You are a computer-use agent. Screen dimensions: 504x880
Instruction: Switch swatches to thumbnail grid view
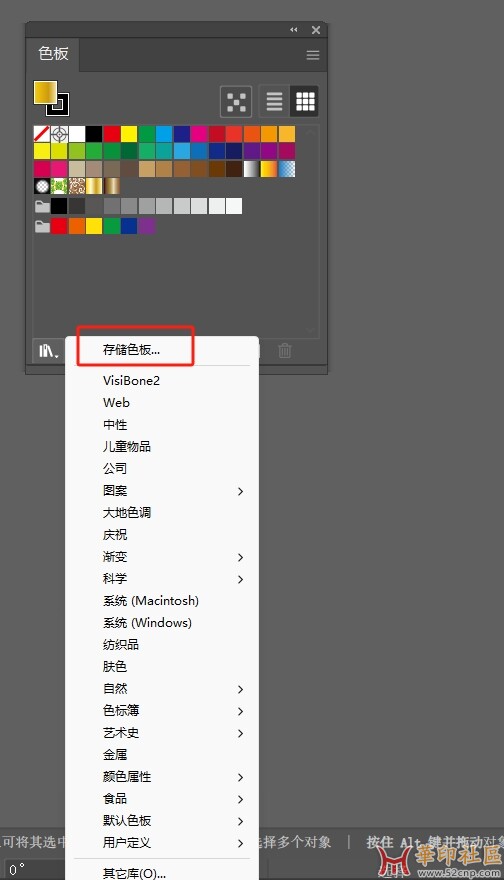(x=305, y=102)
